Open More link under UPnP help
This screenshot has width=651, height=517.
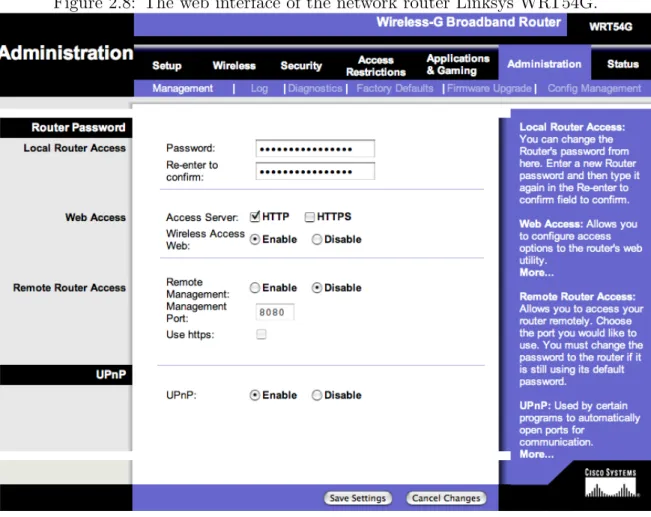[536, 454]
